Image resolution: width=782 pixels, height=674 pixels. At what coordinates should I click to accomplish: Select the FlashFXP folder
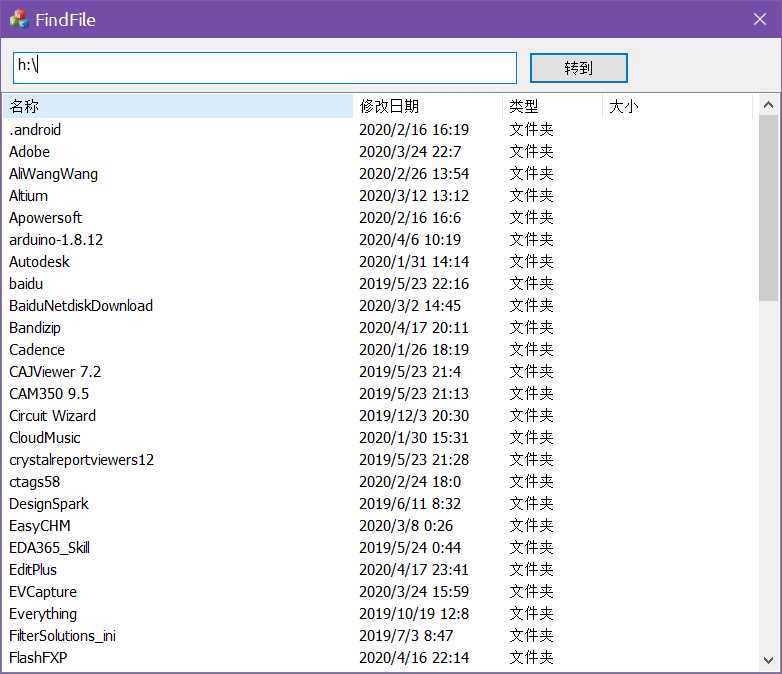[38, 658]
